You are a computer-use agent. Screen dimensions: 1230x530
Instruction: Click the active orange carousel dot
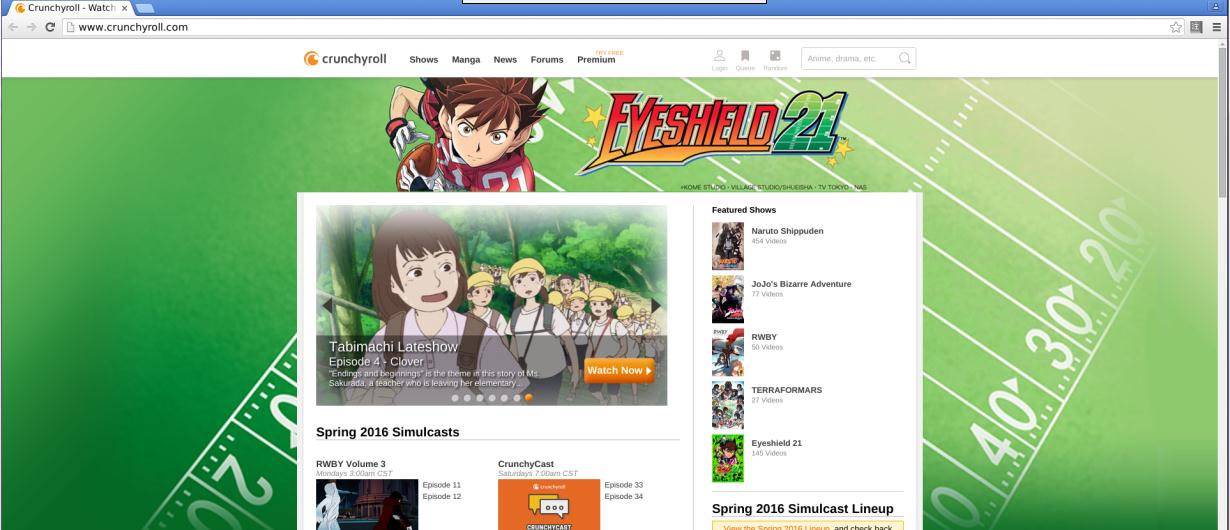[x=528, y=397]
